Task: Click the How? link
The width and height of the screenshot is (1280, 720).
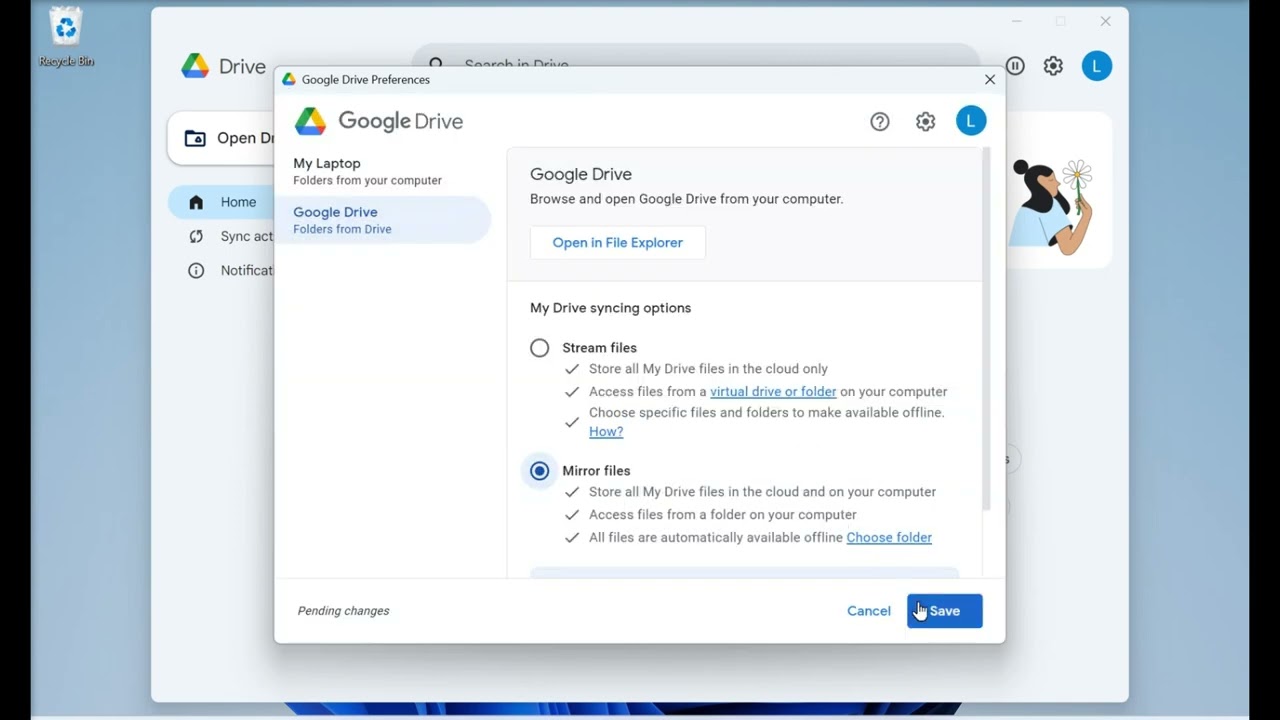Action: (606, 432)
